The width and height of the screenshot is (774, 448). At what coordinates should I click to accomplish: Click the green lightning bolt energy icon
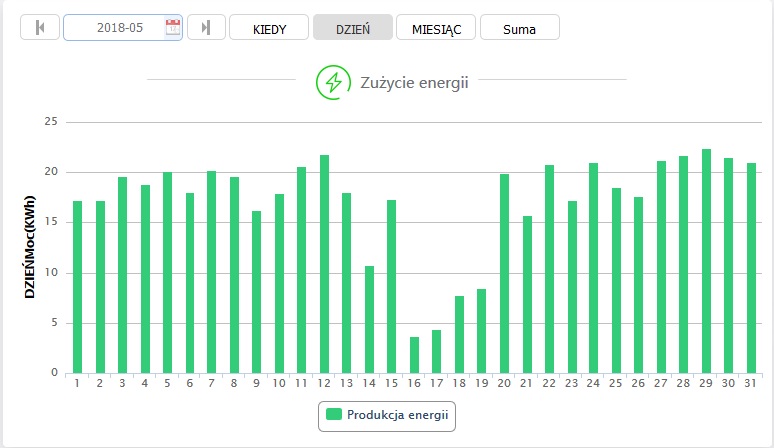(333, 82)
